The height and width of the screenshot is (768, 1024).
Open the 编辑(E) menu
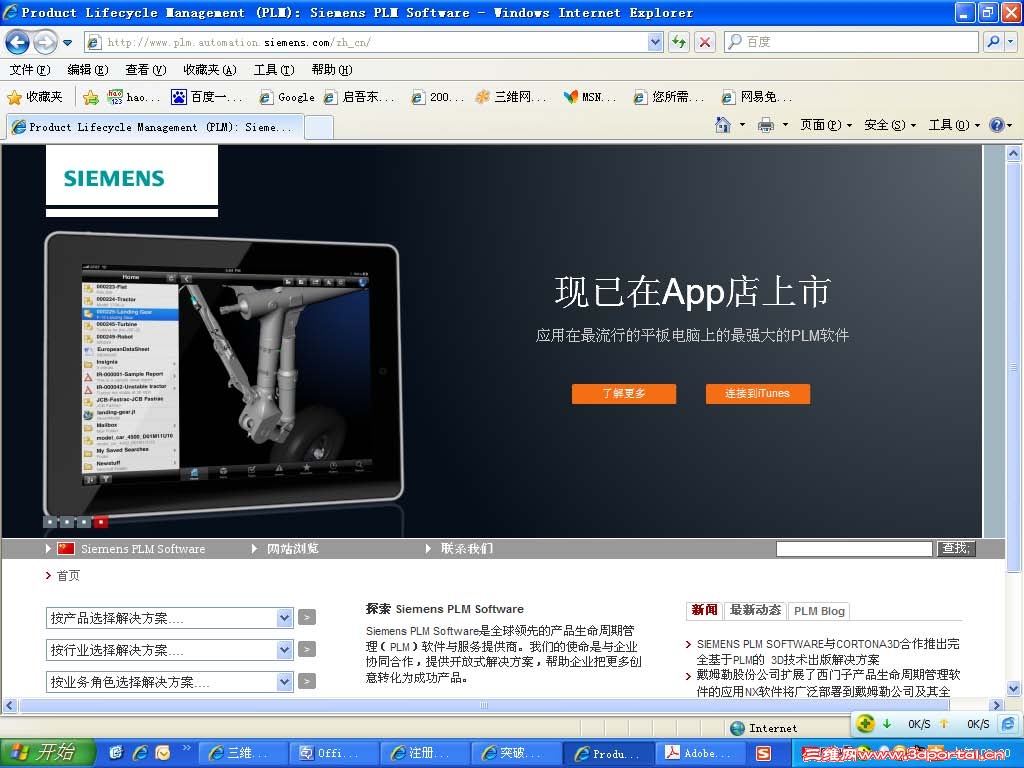coord(88,70)
